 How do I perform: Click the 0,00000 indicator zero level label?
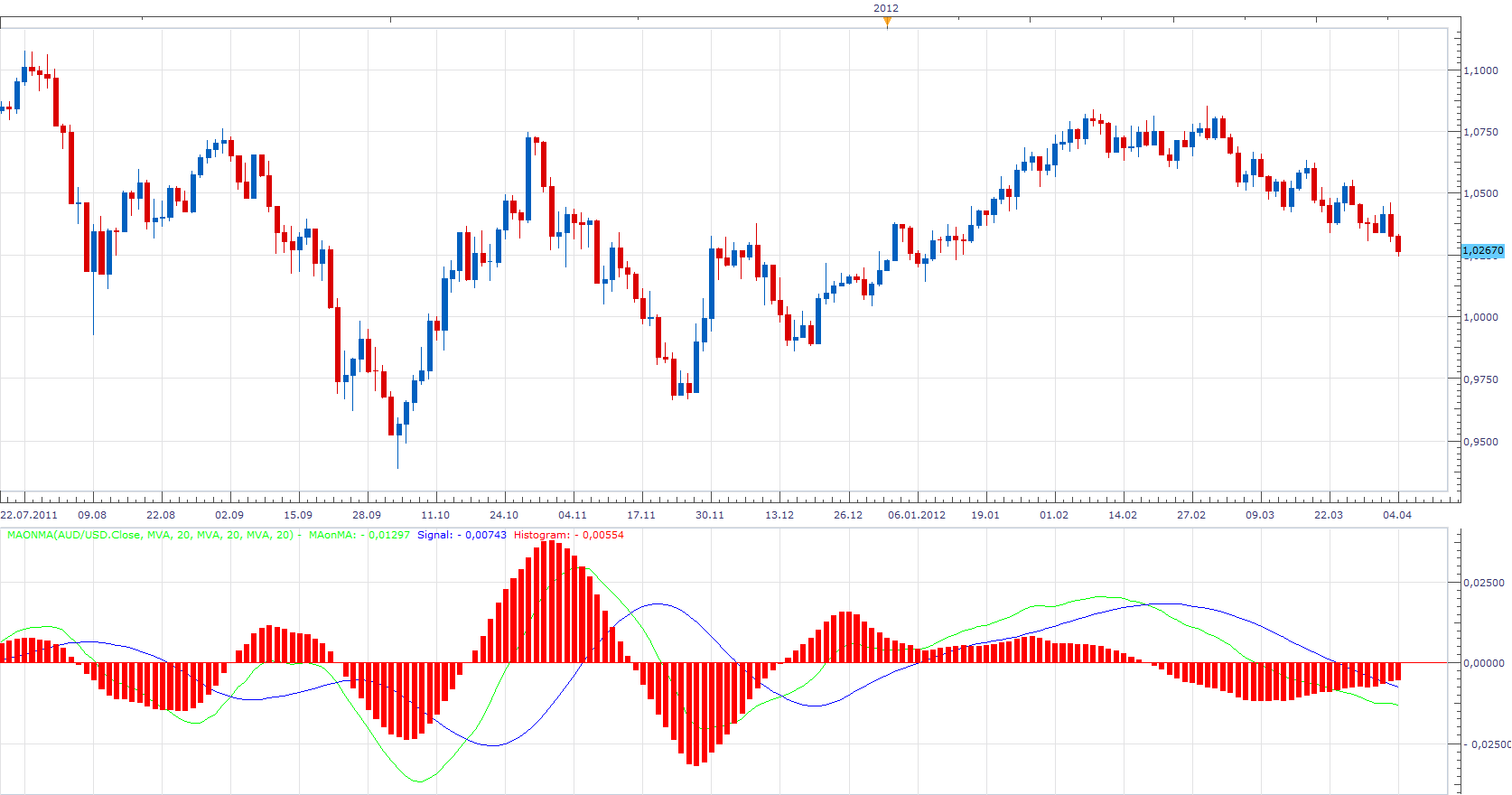(1484, 663)
